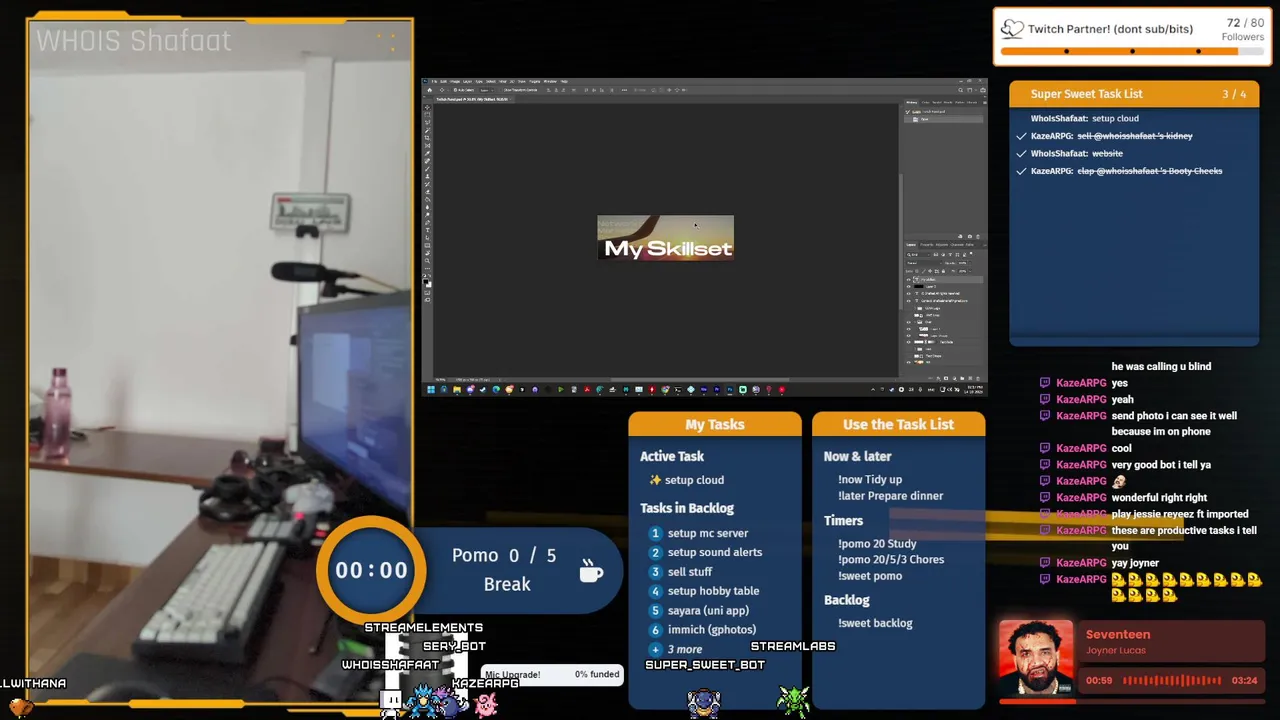Select the Pen tool
The image size is (1280, 720).
[x=427, y=222]
